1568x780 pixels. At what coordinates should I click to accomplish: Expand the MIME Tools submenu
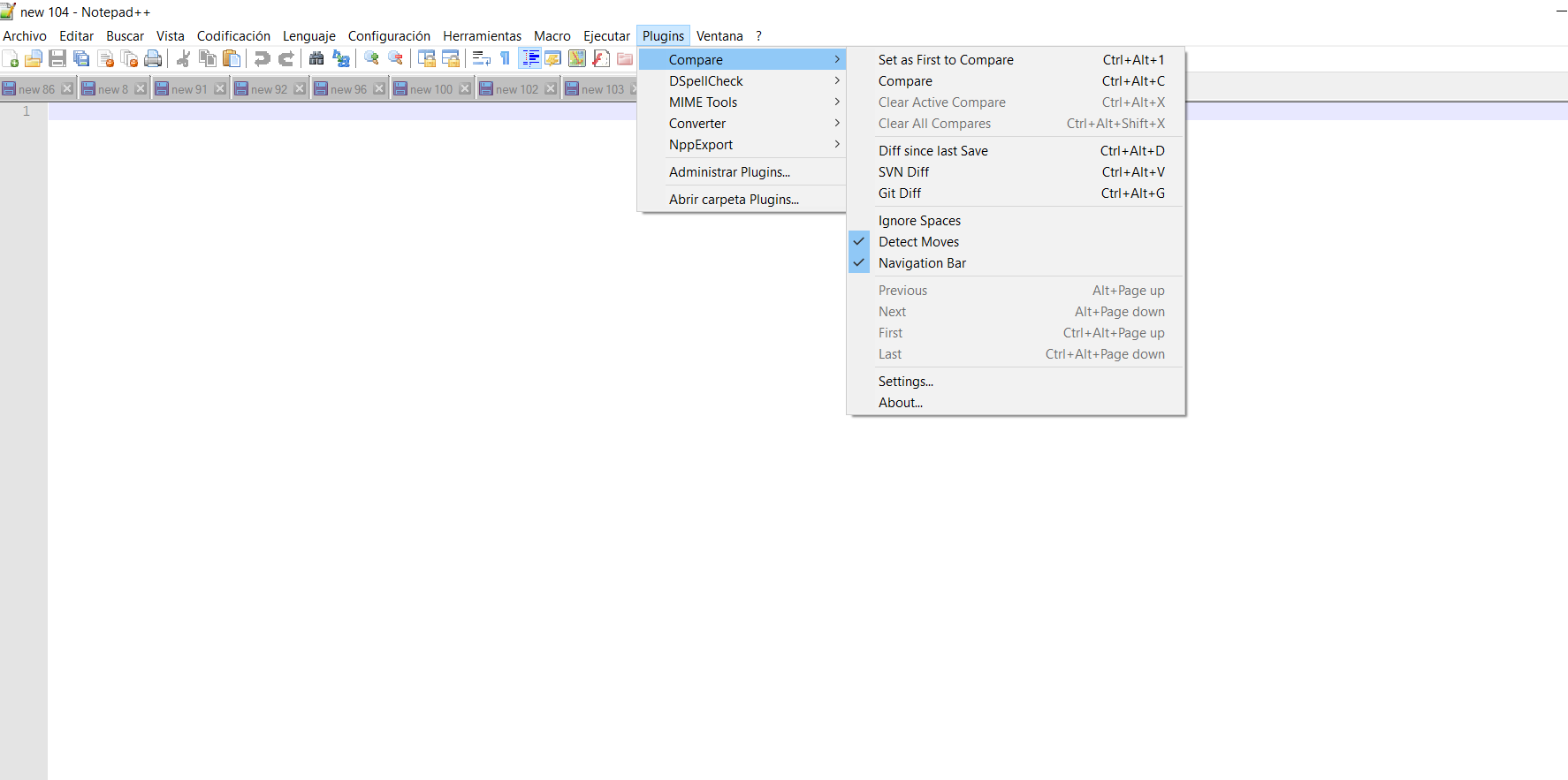pyautogui.click(x=742, y=102)
